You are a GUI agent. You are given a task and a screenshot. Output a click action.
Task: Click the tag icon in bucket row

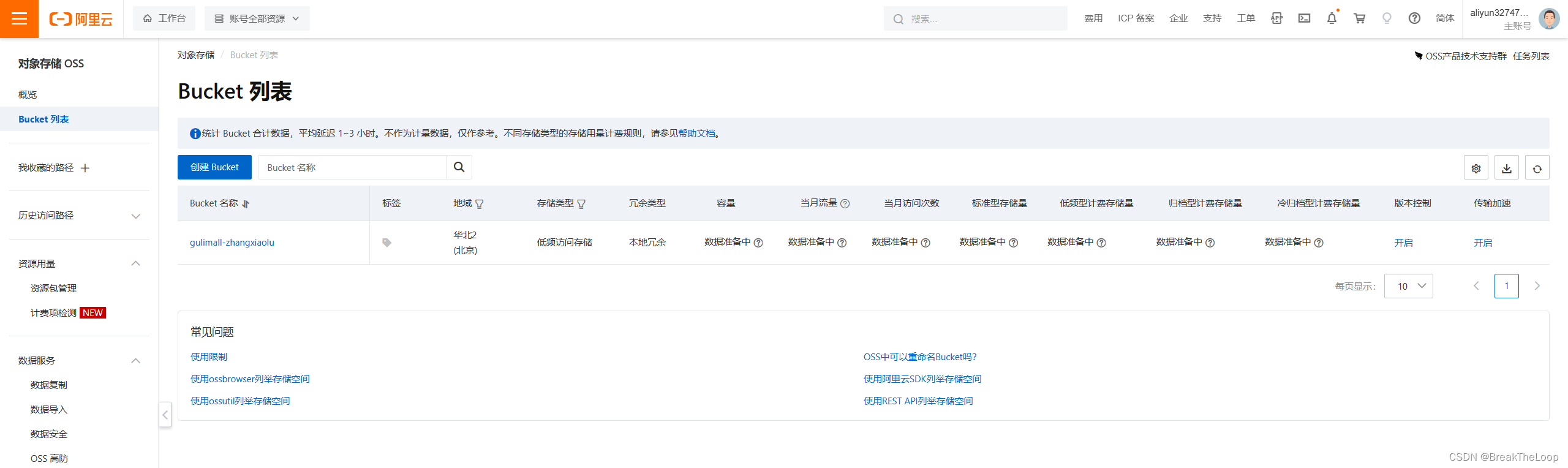pos(386,243)
